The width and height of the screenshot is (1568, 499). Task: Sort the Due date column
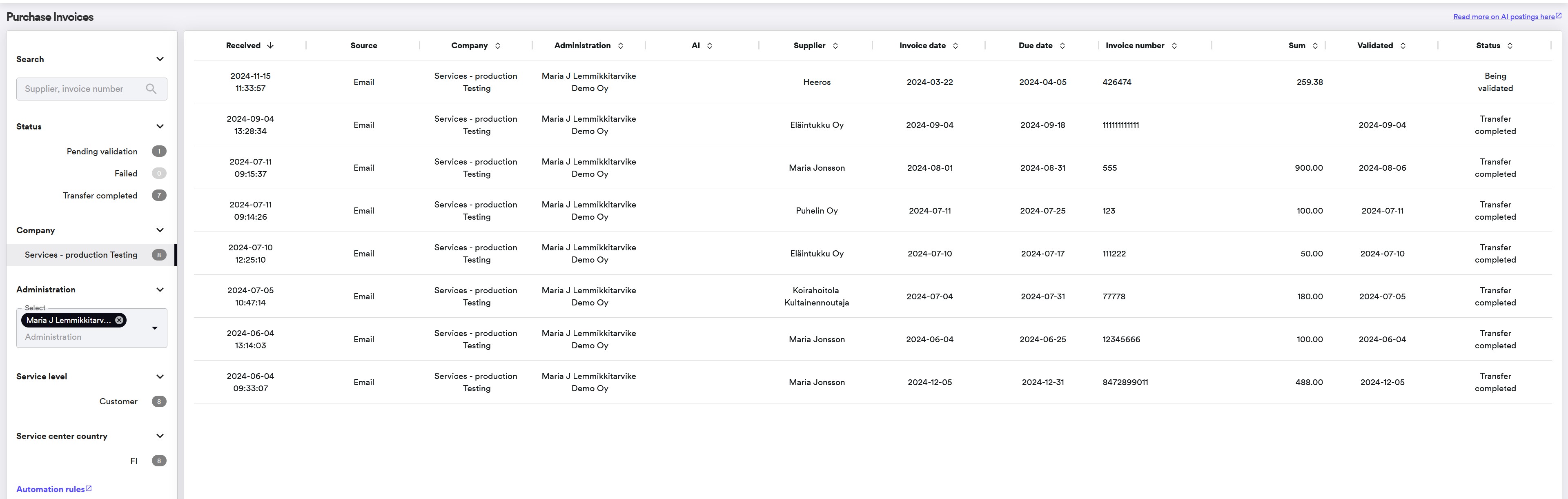1062,46
